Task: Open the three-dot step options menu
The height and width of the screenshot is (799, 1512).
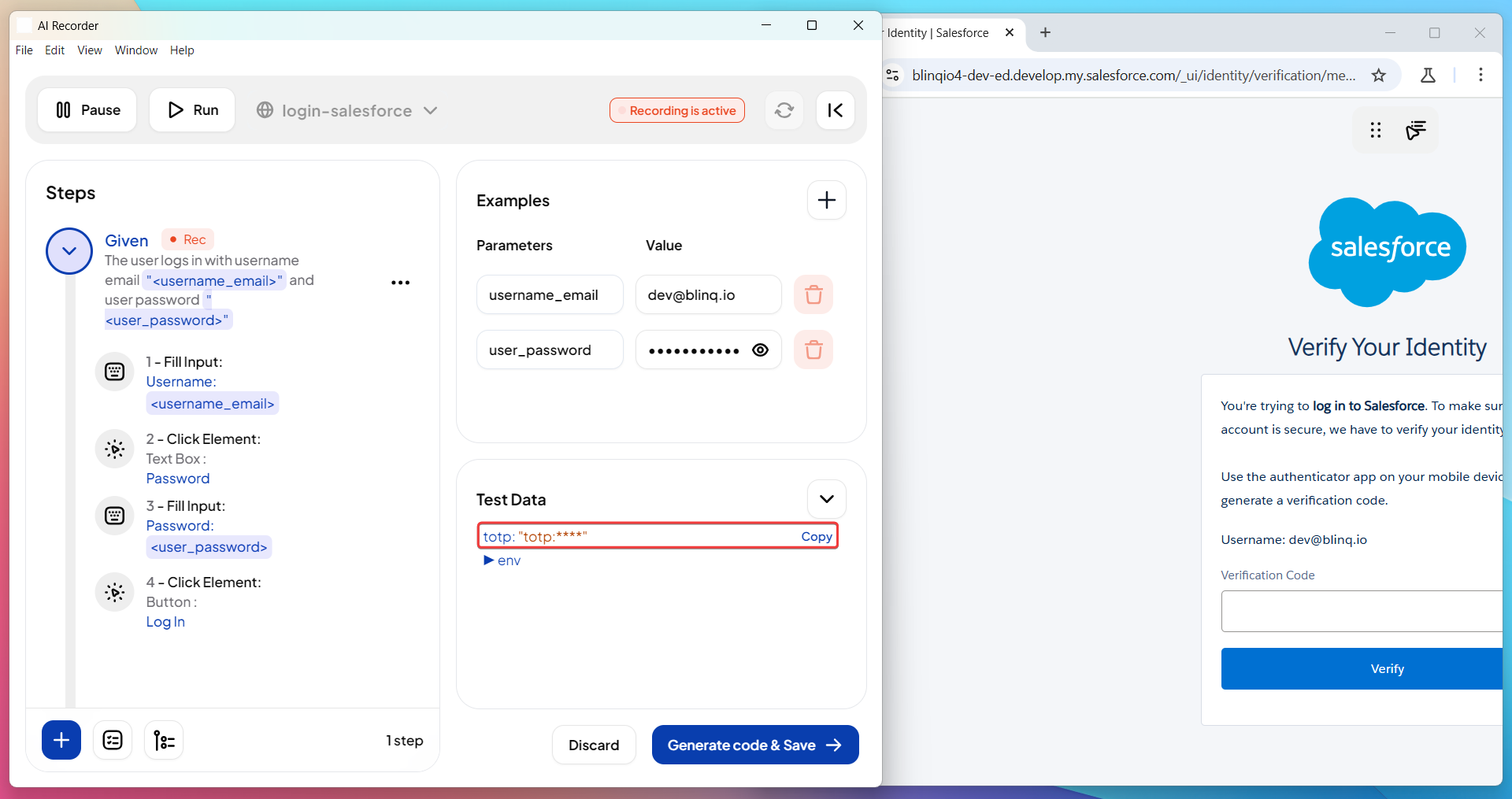Action: click(x=400, y=283)
